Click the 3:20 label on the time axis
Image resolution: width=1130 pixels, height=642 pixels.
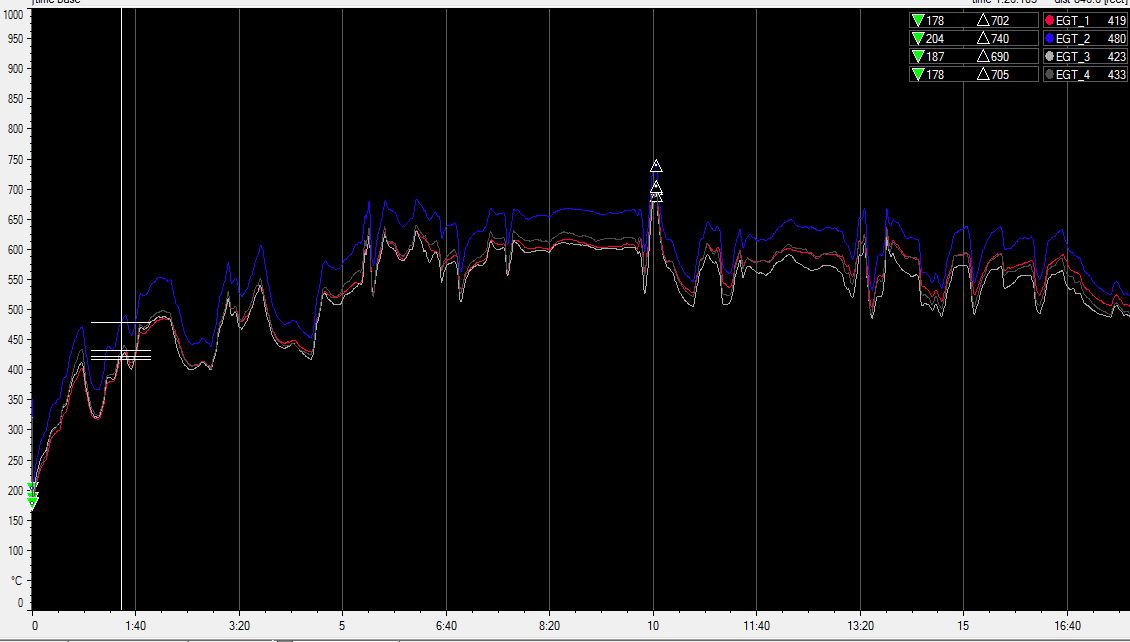(x=239, y=626)
